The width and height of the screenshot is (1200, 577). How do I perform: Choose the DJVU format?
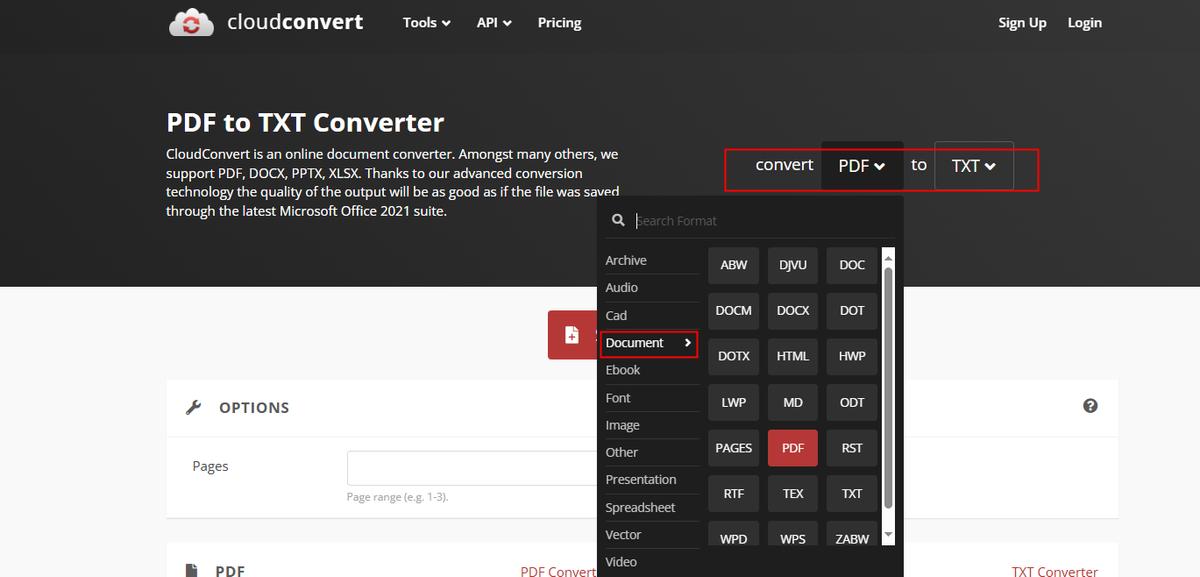pos(793,265)
